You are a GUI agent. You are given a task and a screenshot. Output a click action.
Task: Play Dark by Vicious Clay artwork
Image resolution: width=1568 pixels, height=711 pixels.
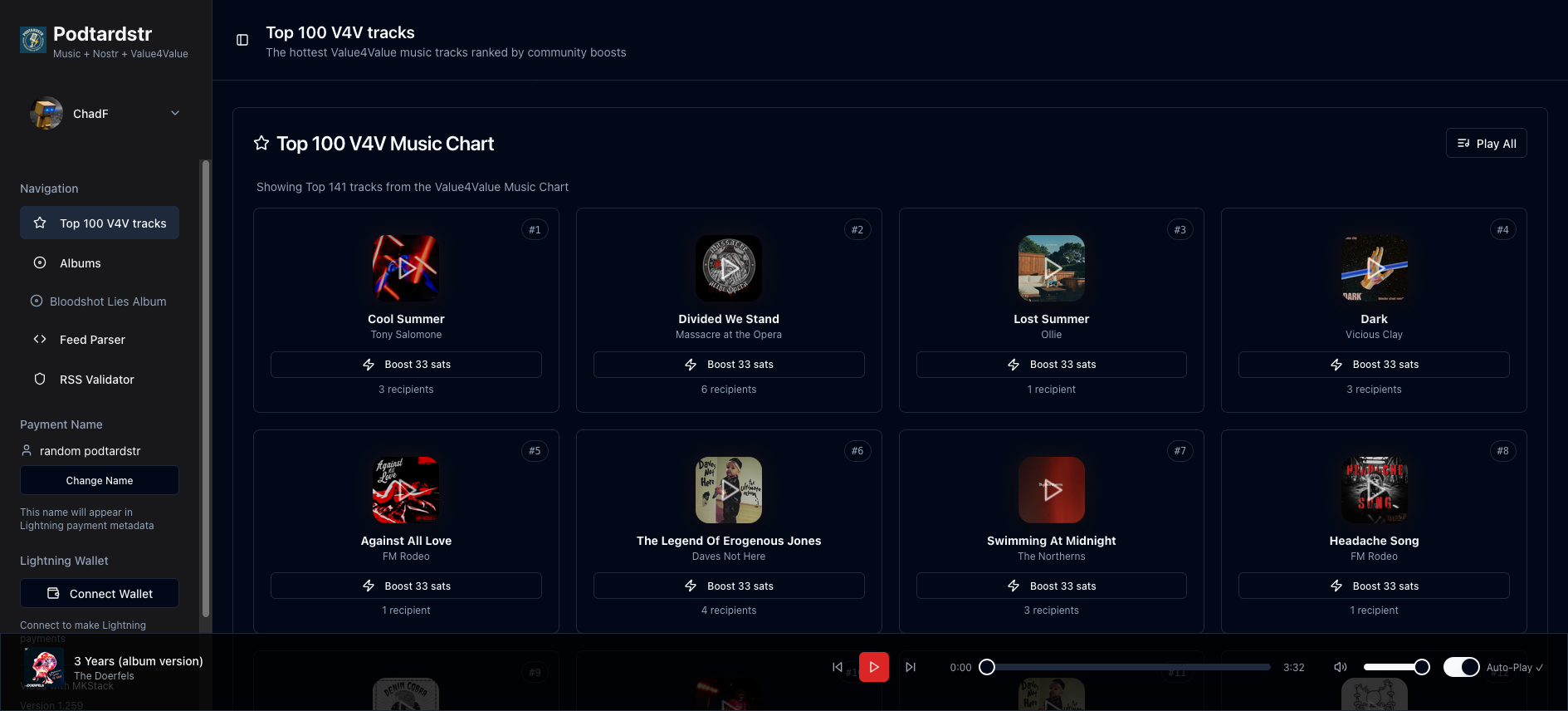pos(1375,268)
